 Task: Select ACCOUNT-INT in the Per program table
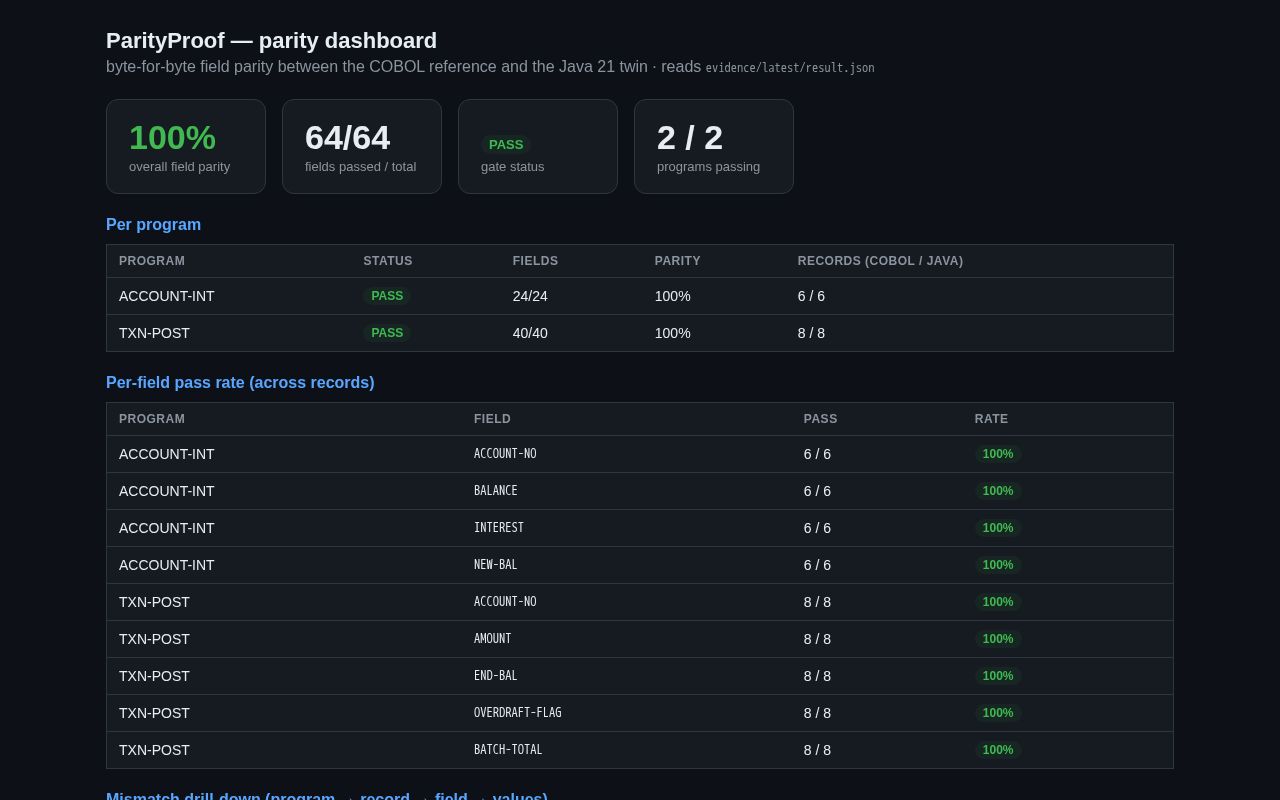[x=167, y=296]
